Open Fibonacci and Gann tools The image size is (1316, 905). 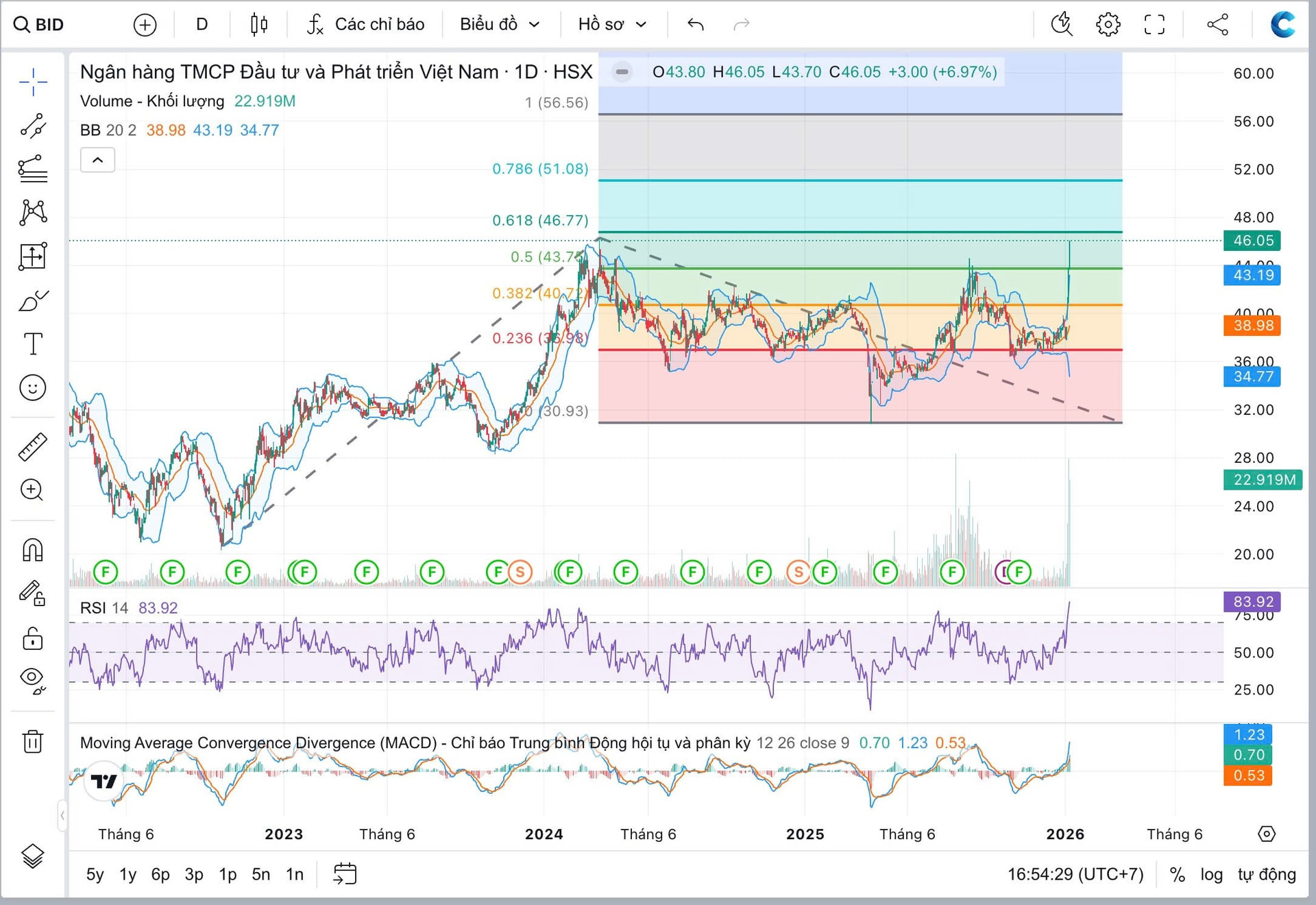pos(33,169)
